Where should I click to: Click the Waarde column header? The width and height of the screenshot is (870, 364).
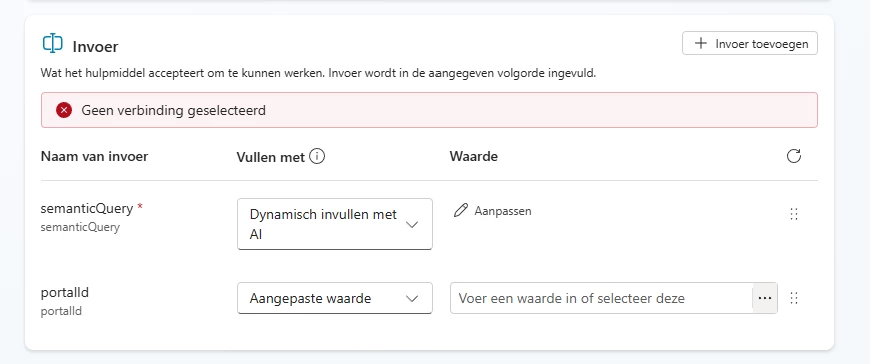coord(473,156)
